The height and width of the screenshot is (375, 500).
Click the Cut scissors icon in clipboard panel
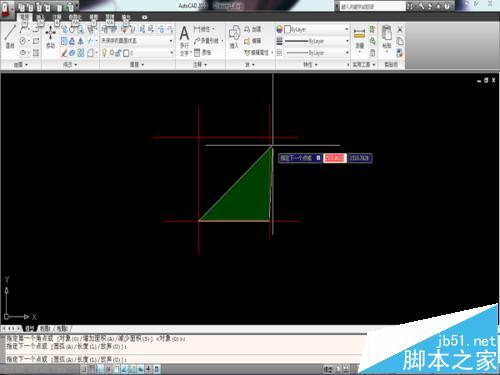(400, 29)
